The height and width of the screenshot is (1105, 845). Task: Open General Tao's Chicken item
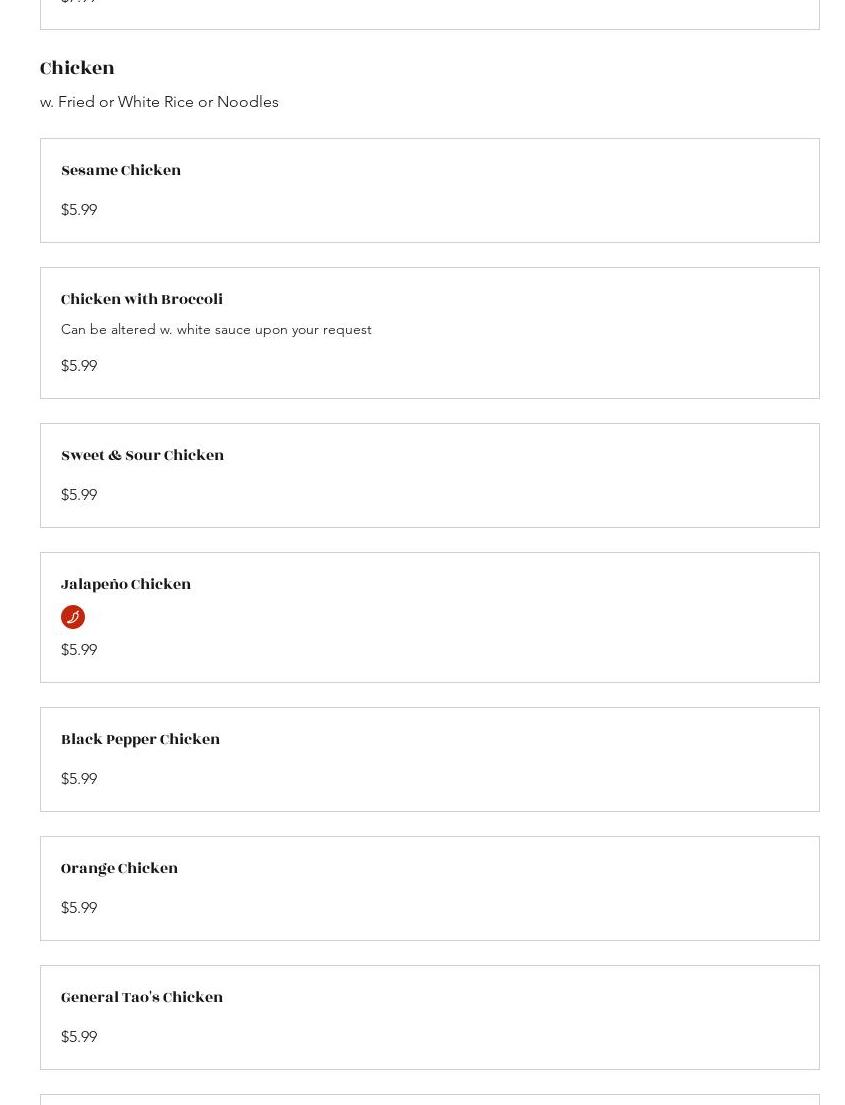coord(142,998)
